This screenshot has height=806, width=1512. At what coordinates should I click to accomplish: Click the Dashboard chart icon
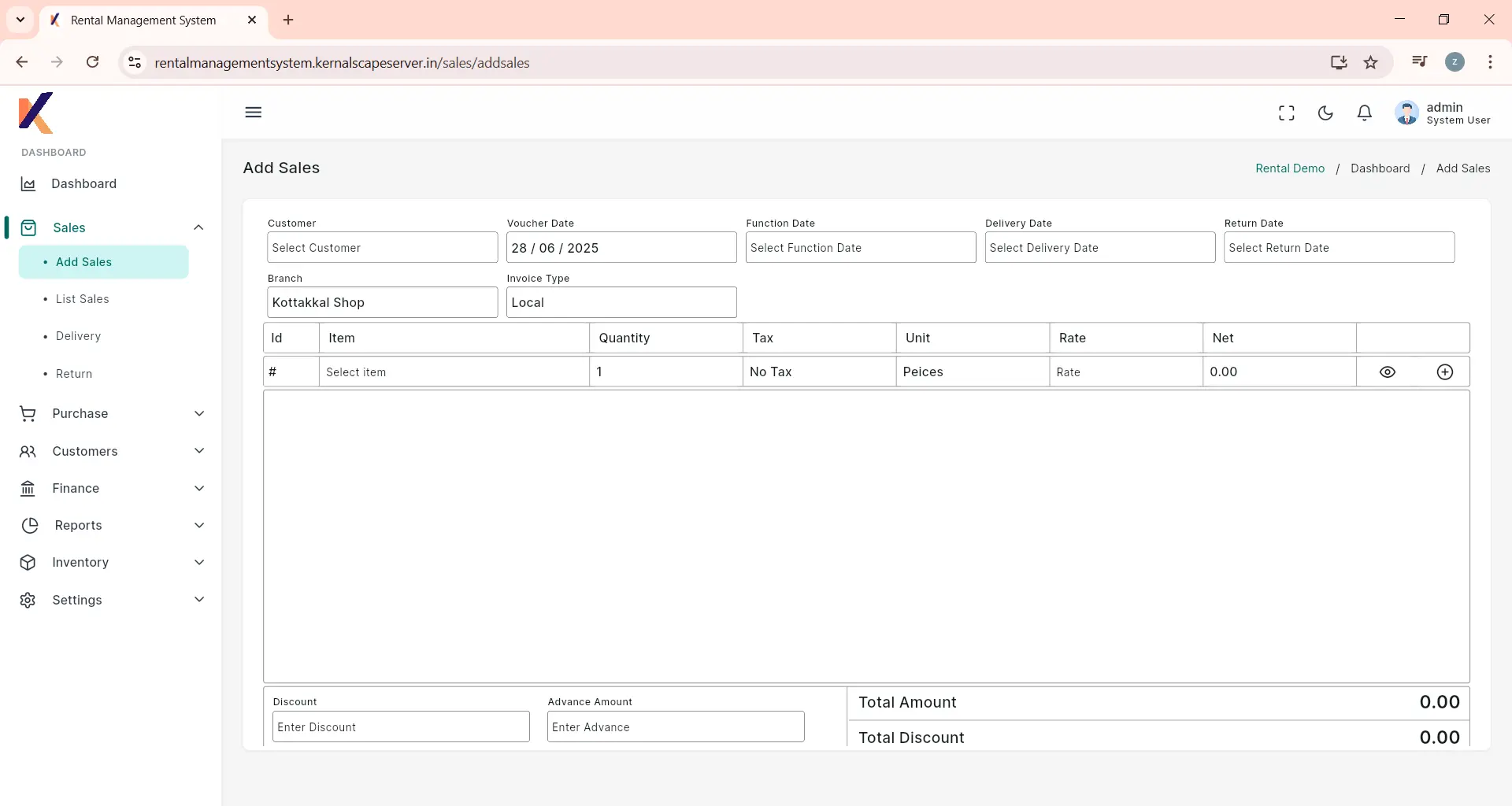28,184
